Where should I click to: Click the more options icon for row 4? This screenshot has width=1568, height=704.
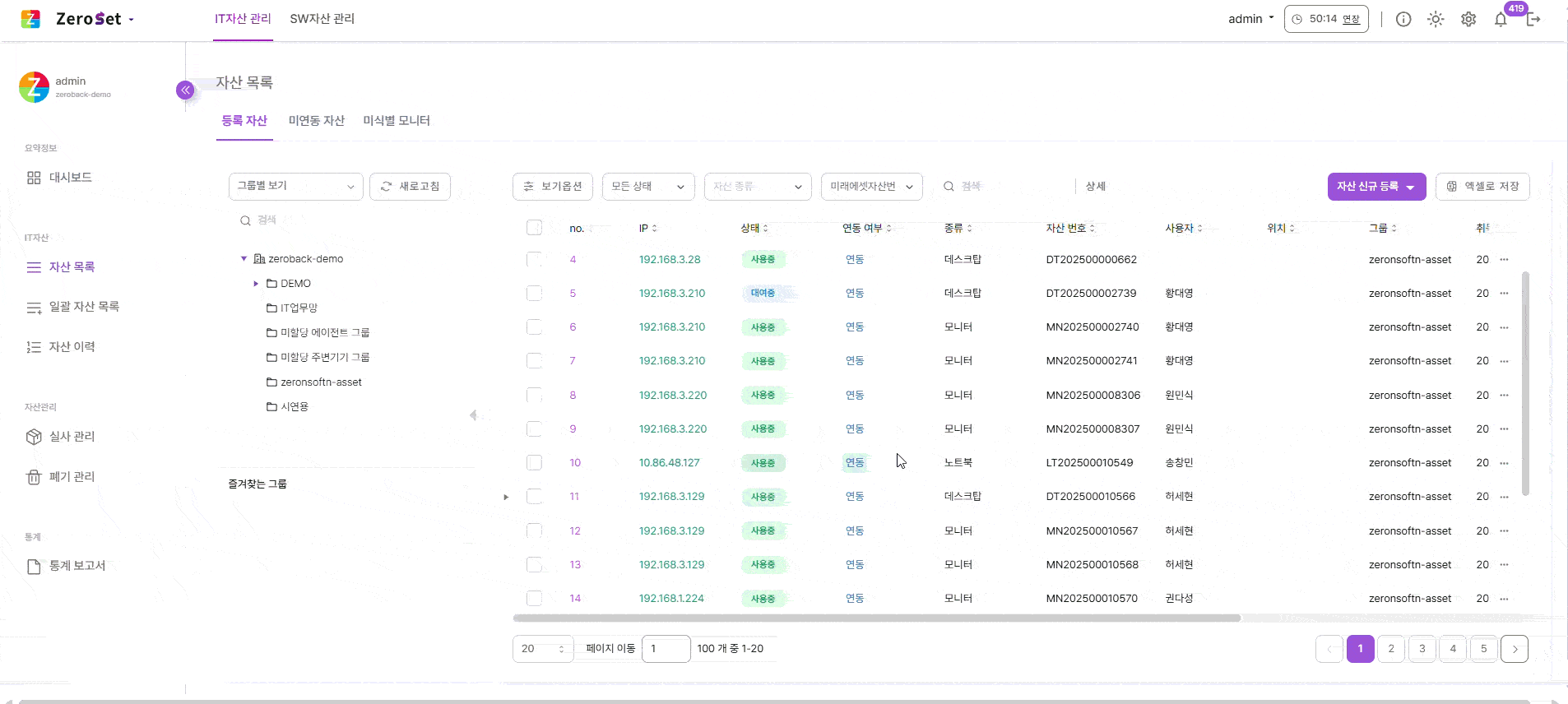1504,259
